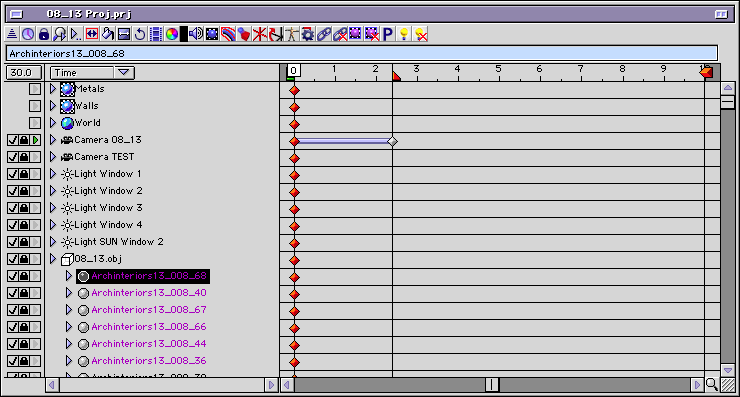
Task: Toggle lock on Light Window 3 row
Action: click(x=24, y=208)
